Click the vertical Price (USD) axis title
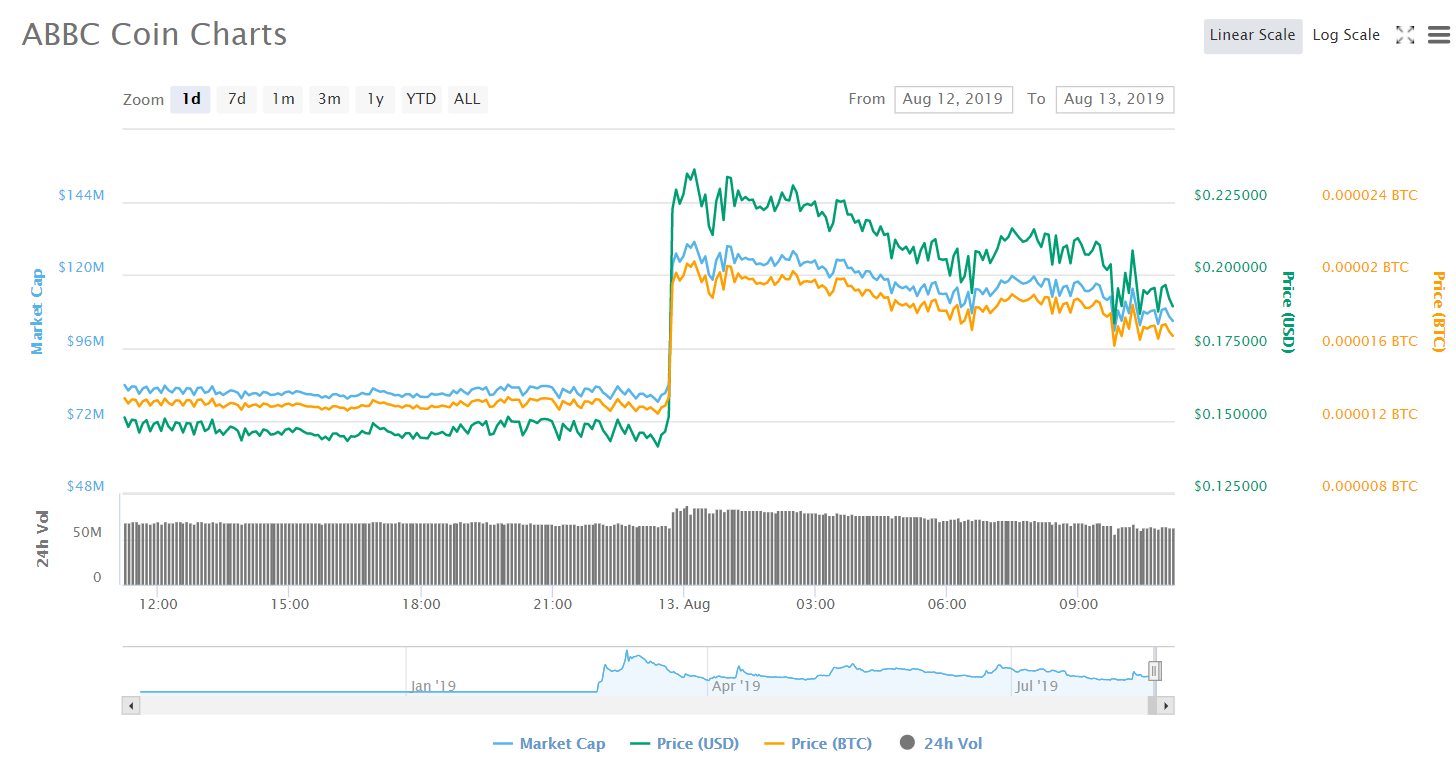This screenshot has width=1456, height=757. 1288,312
